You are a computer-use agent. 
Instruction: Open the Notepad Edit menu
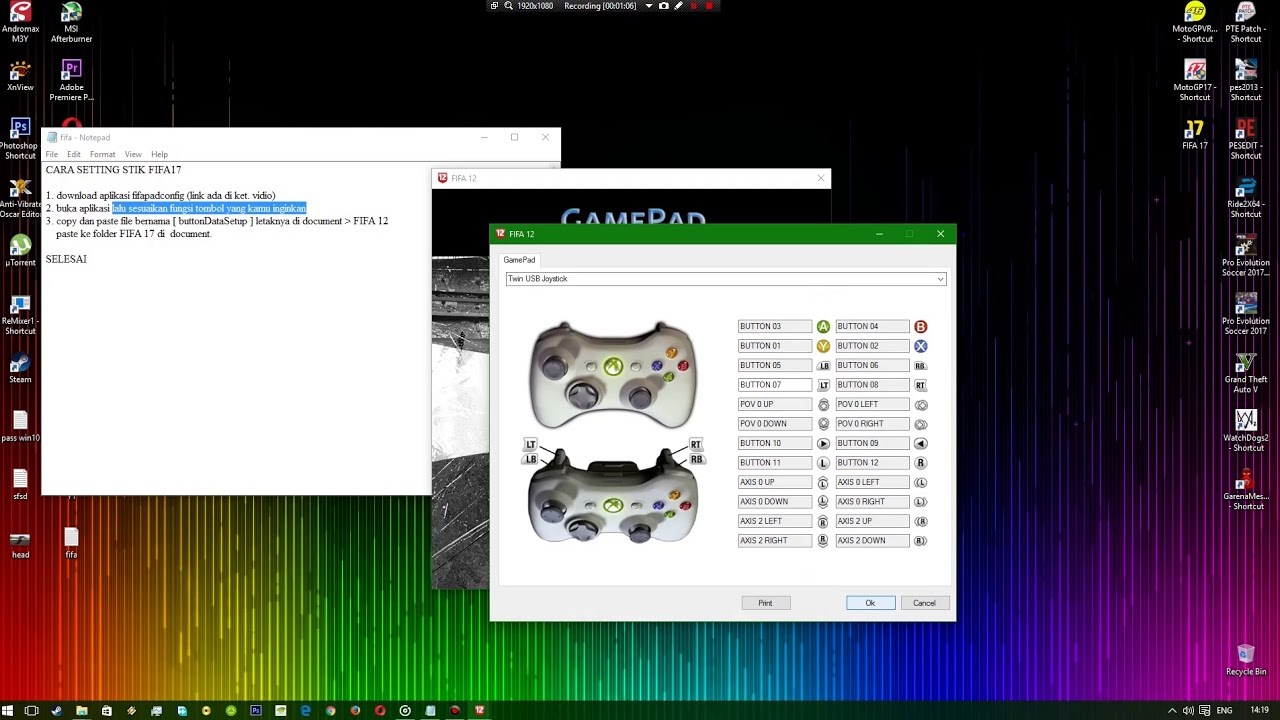tap(74, 154)
